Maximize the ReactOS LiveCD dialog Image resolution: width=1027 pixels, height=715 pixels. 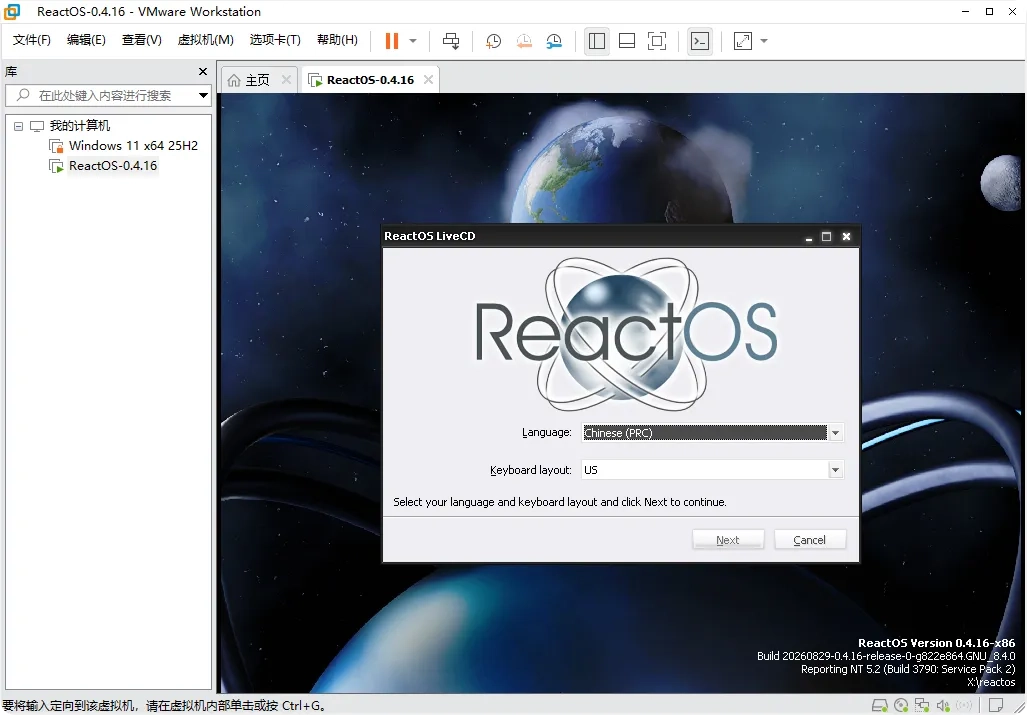pyautogui.click(x=827, y=236)
